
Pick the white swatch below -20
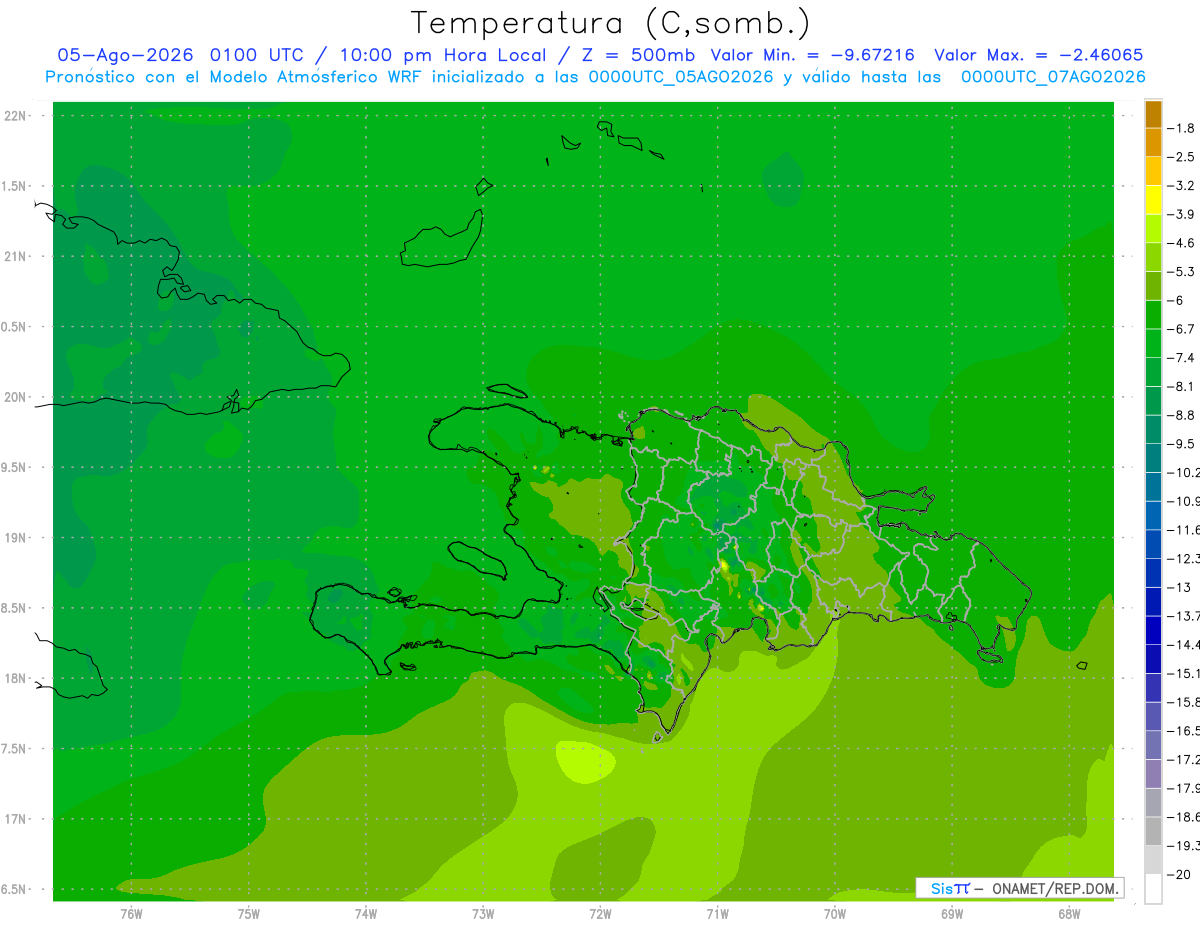[1153, 889]
